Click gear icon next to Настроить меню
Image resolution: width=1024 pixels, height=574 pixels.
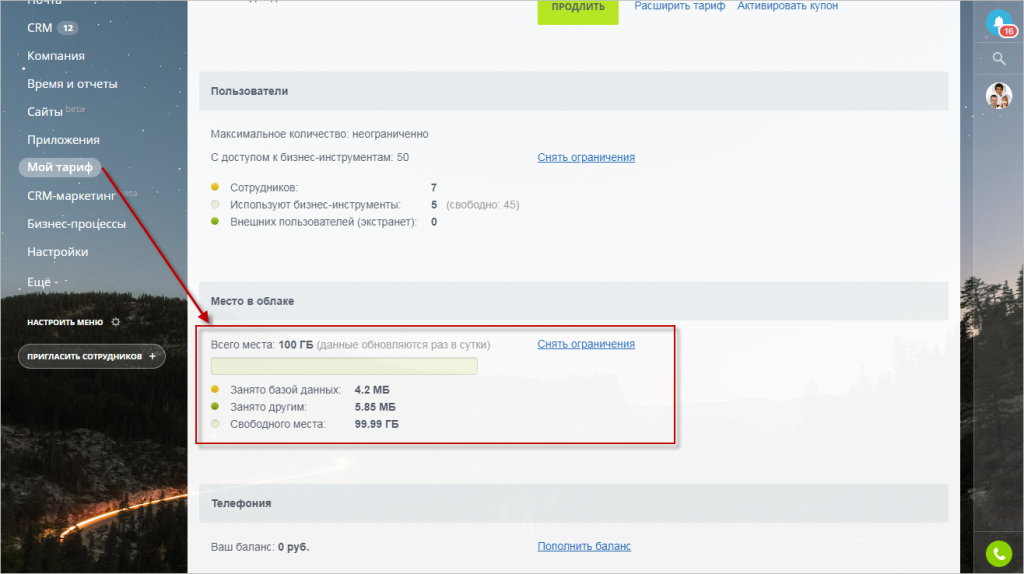point(116,322)
